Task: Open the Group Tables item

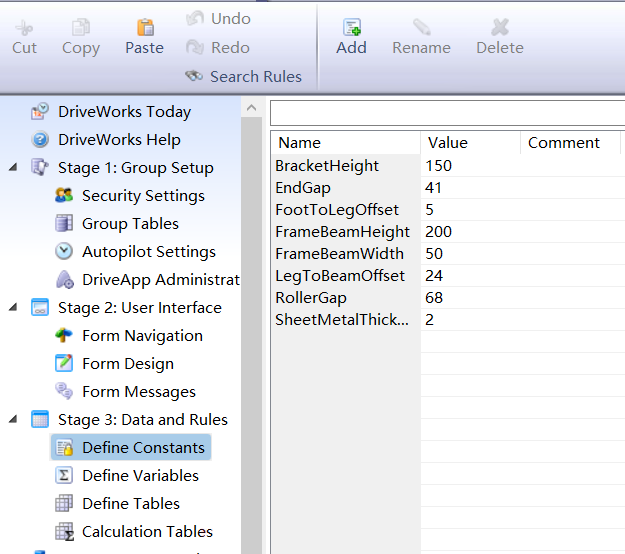Action: coord(130,224)
